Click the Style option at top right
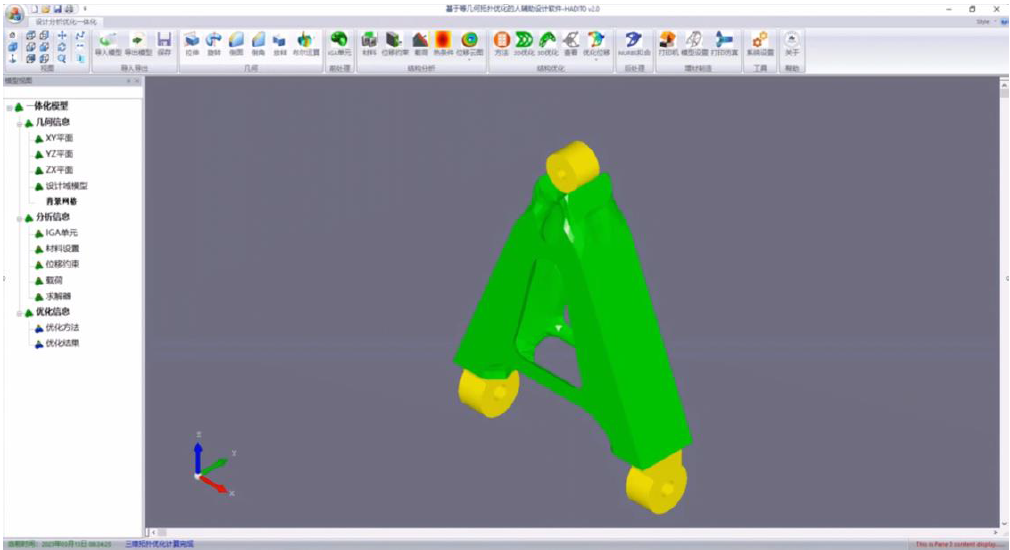The height and width of the screenshot is (550, 1010). [x=982, y=22]
